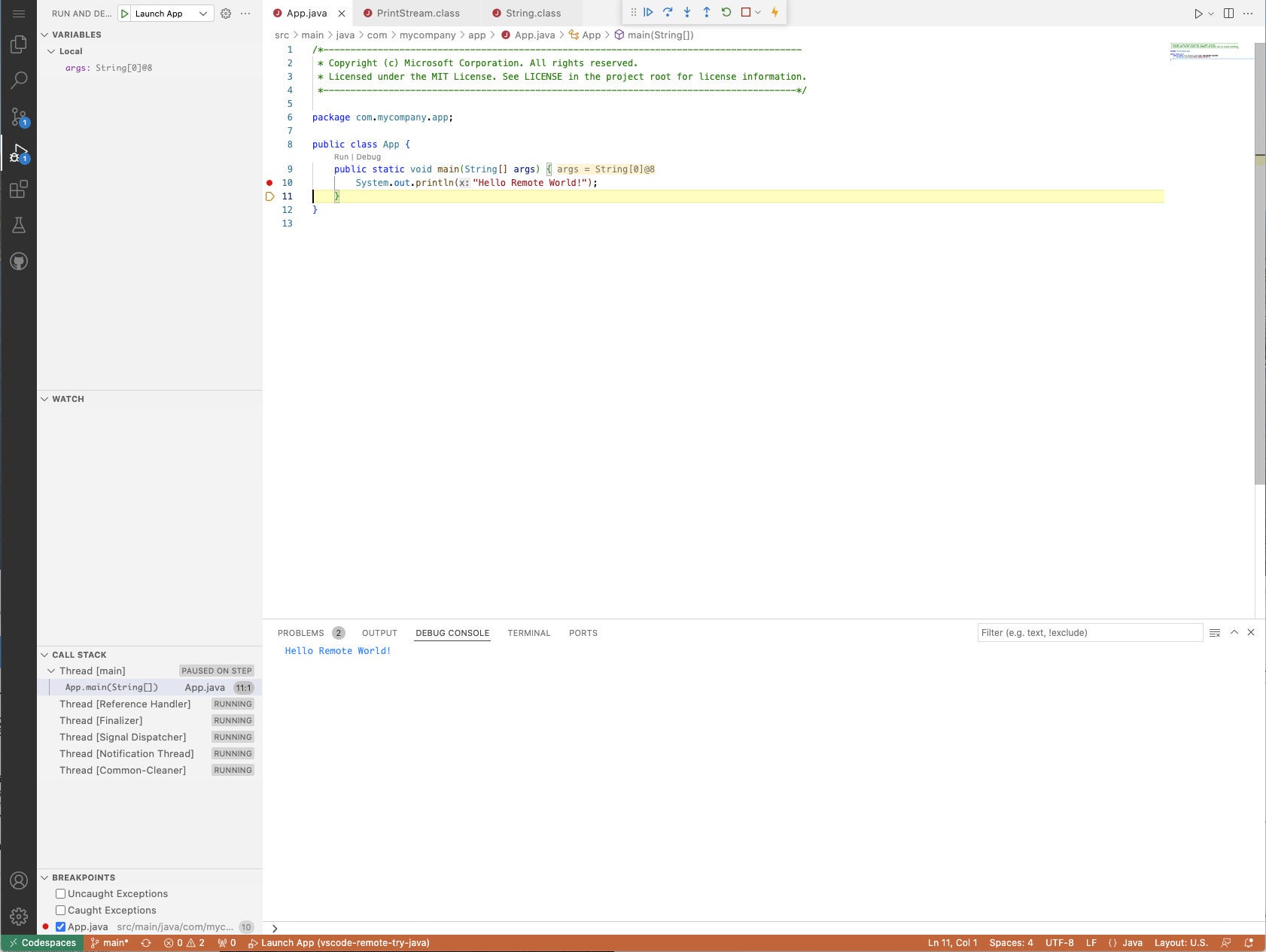Screen dimensions: 1266x952
Task: Click the Debug CodeLens above main
Action: pos(369,157)
